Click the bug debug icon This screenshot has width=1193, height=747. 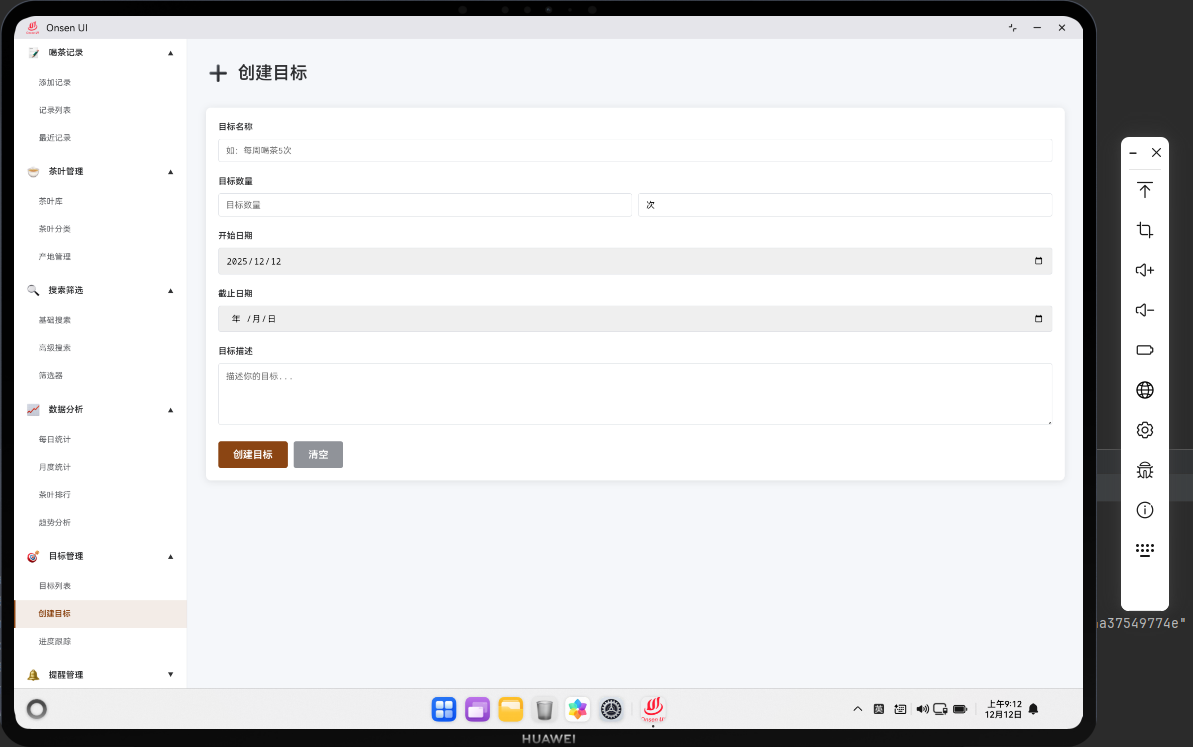click(1145, 470)
